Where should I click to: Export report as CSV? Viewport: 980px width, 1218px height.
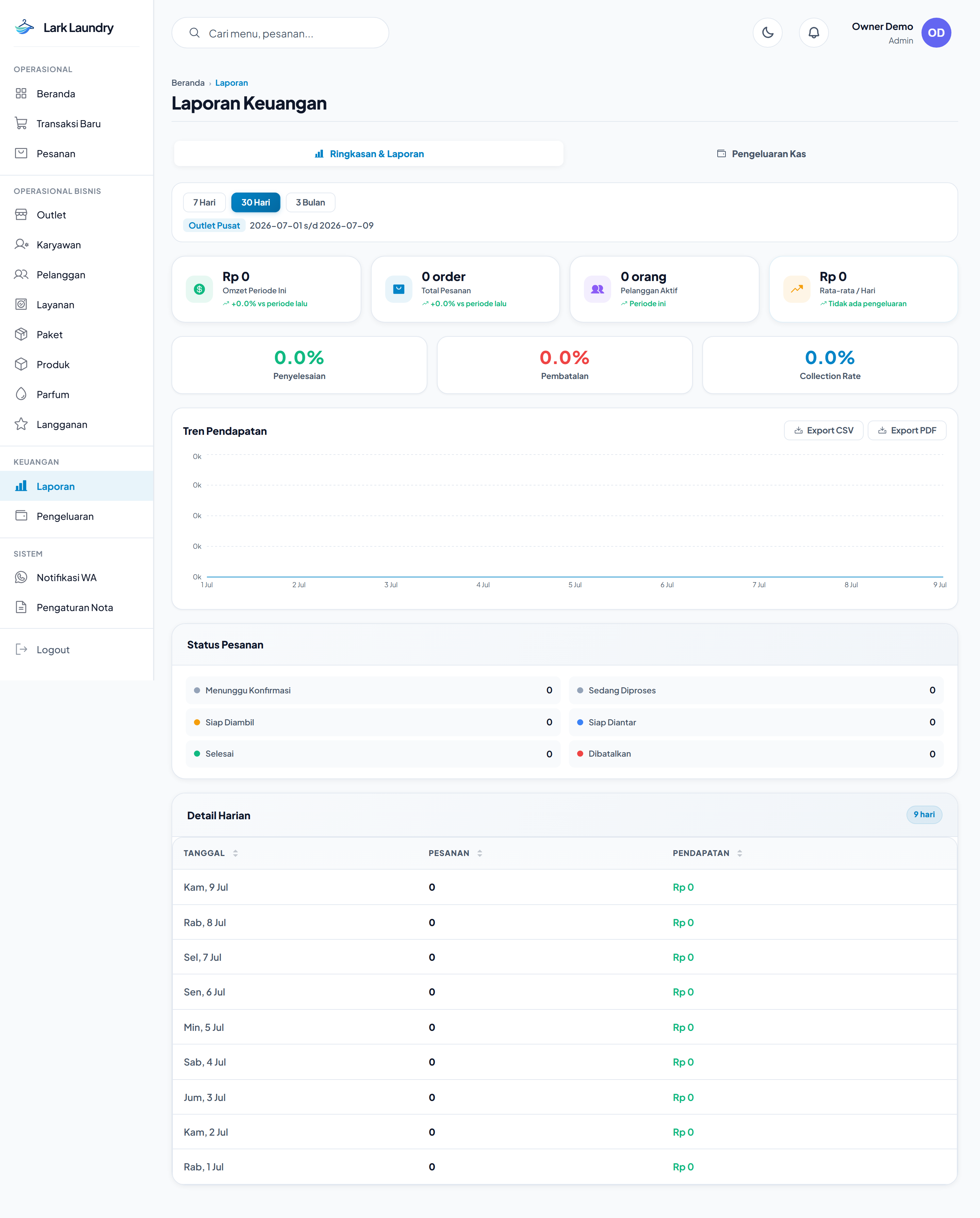823,430
